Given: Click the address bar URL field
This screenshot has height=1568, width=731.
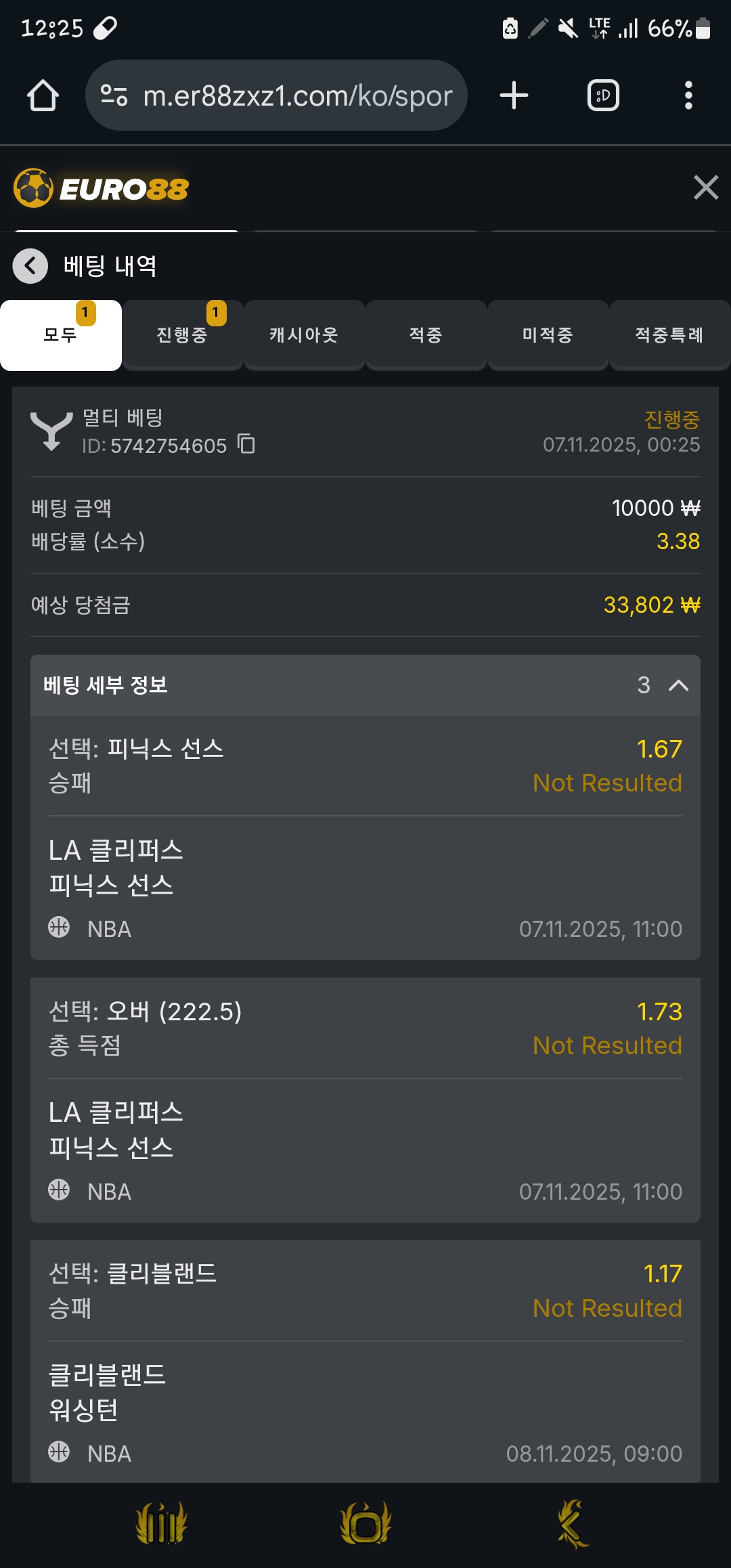Looking at the screenshot, I should point(298,95).
